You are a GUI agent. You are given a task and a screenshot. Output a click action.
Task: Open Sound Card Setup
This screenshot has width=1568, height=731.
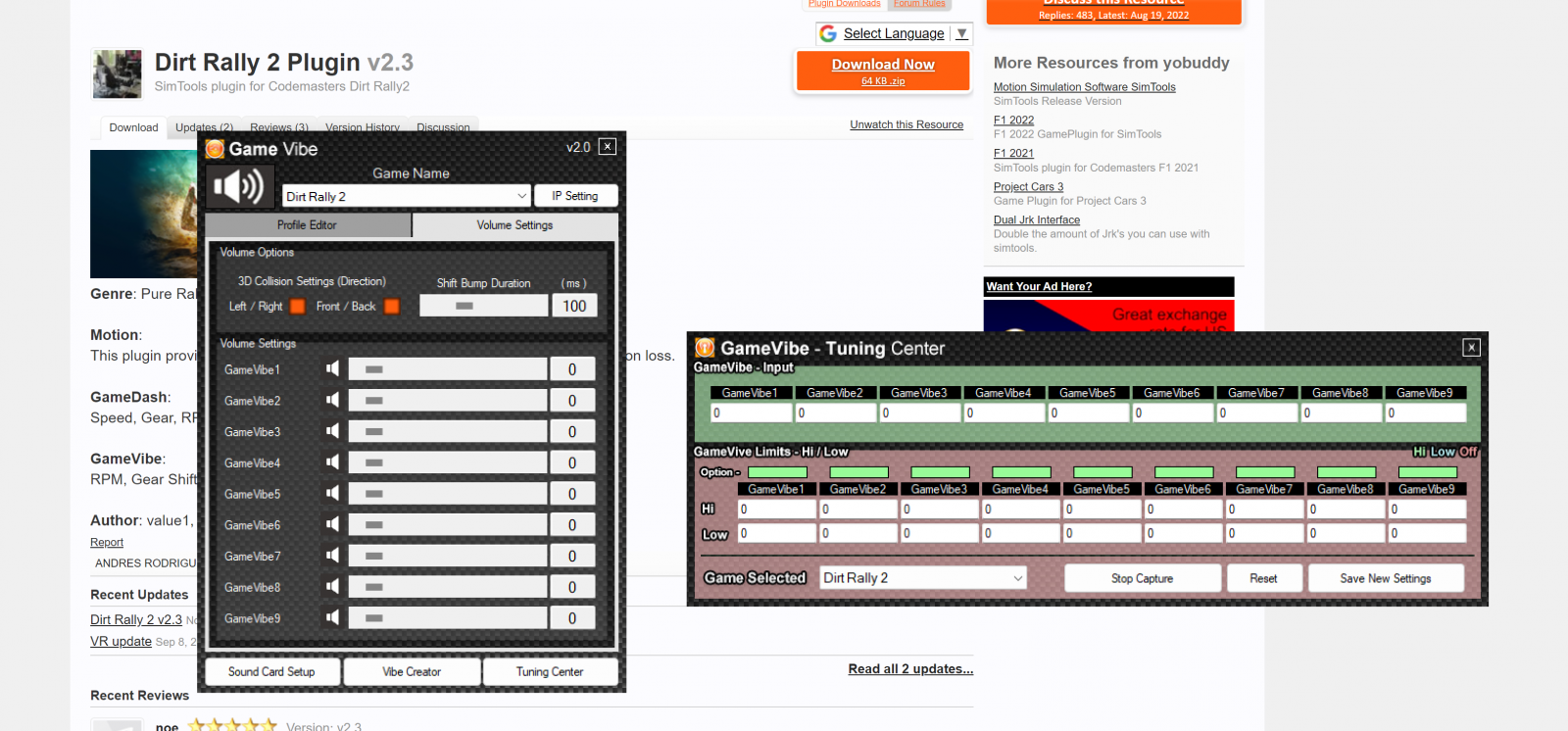[x=271, y=672]
